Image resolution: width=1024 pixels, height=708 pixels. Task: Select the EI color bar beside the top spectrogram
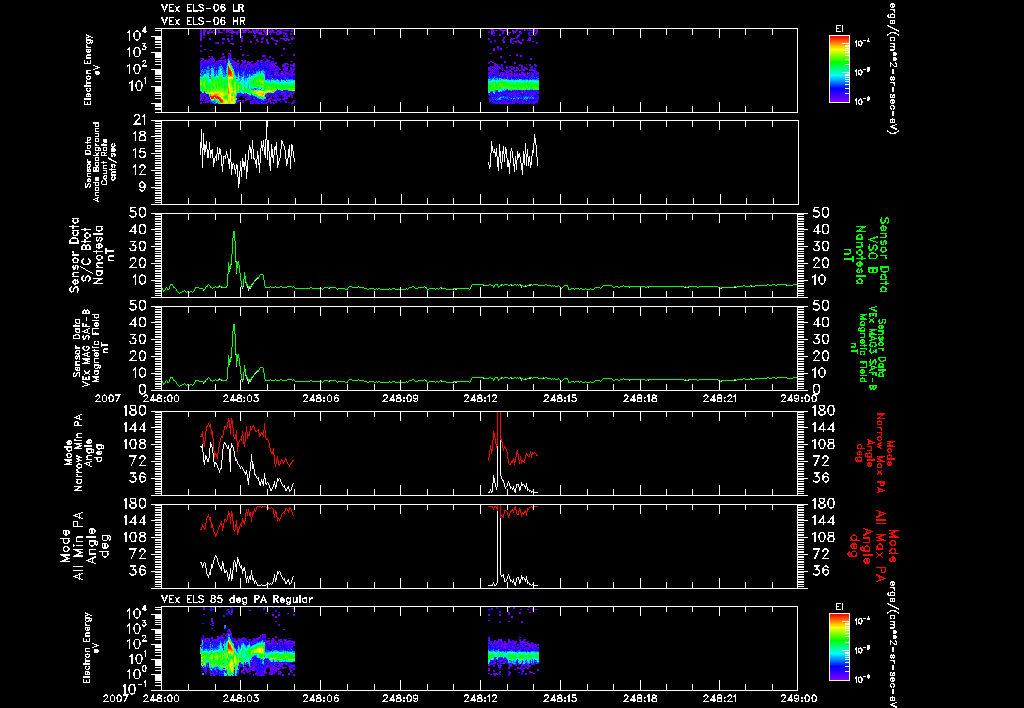coord(839,69)
